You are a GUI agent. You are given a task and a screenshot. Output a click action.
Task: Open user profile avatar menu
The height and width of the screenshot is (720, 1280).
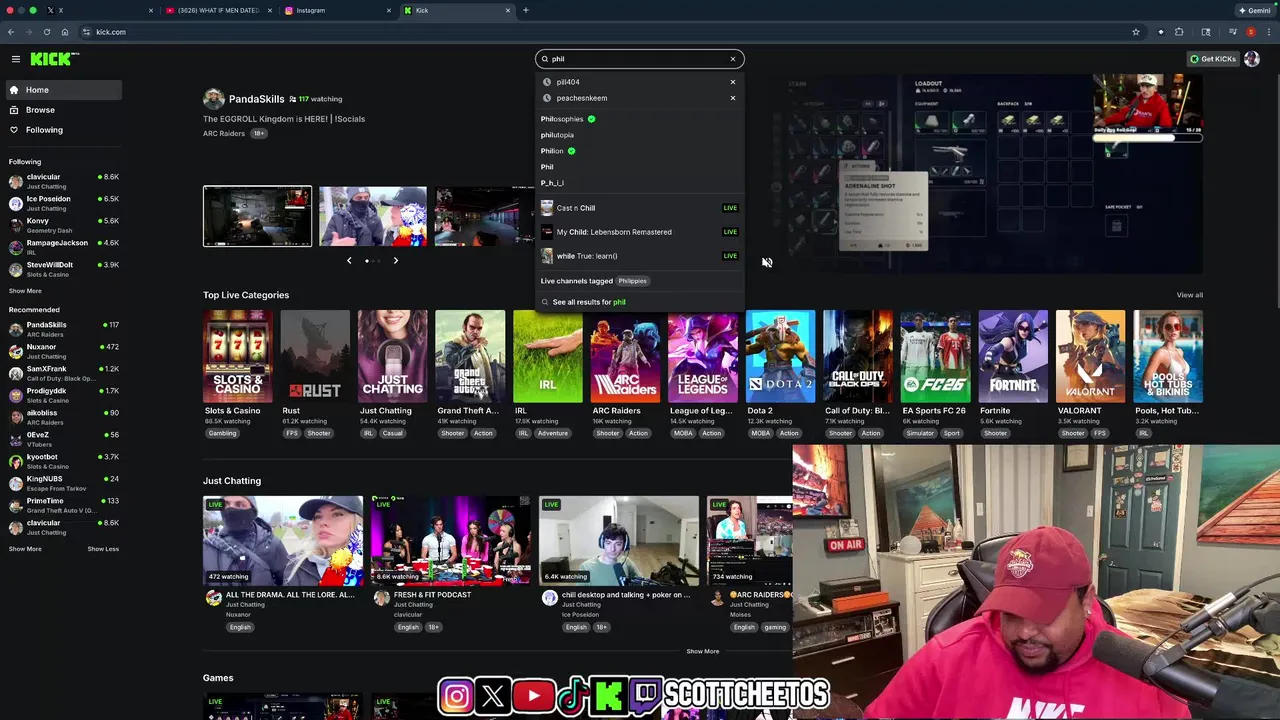tap(1251, 59)
